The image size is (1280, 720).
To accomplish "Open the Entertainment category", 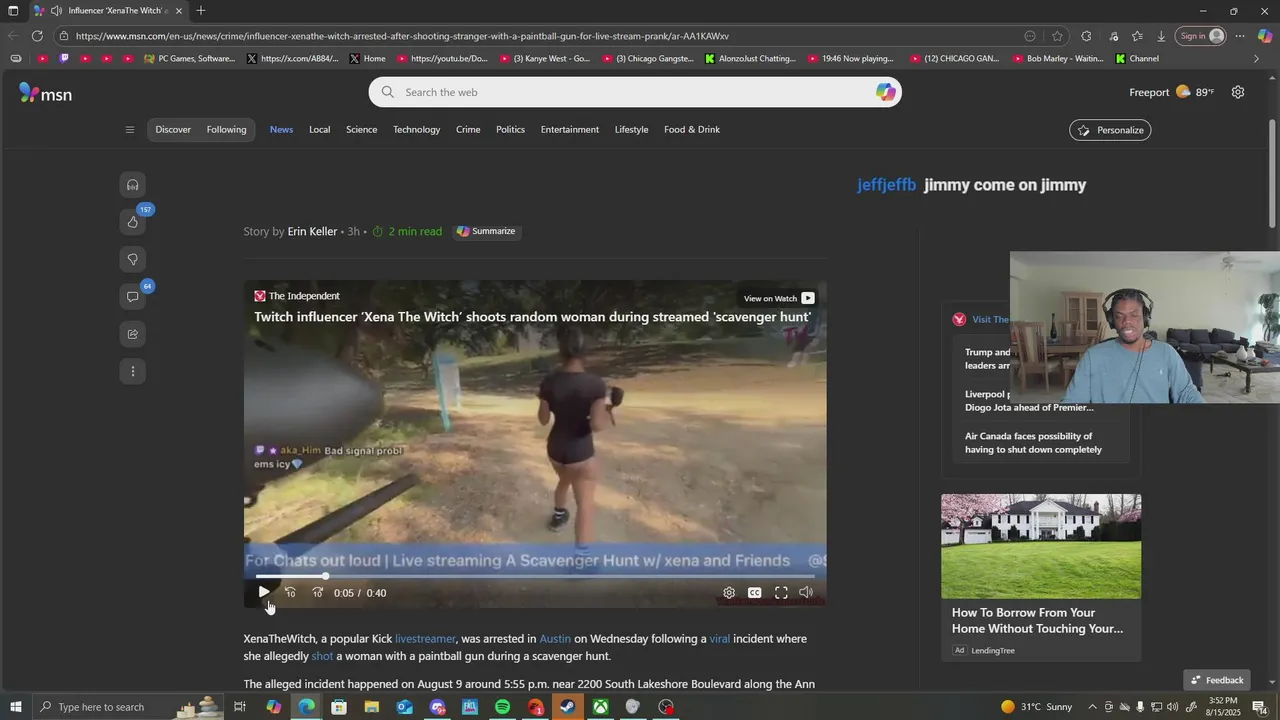I will (x=570, y=130).
